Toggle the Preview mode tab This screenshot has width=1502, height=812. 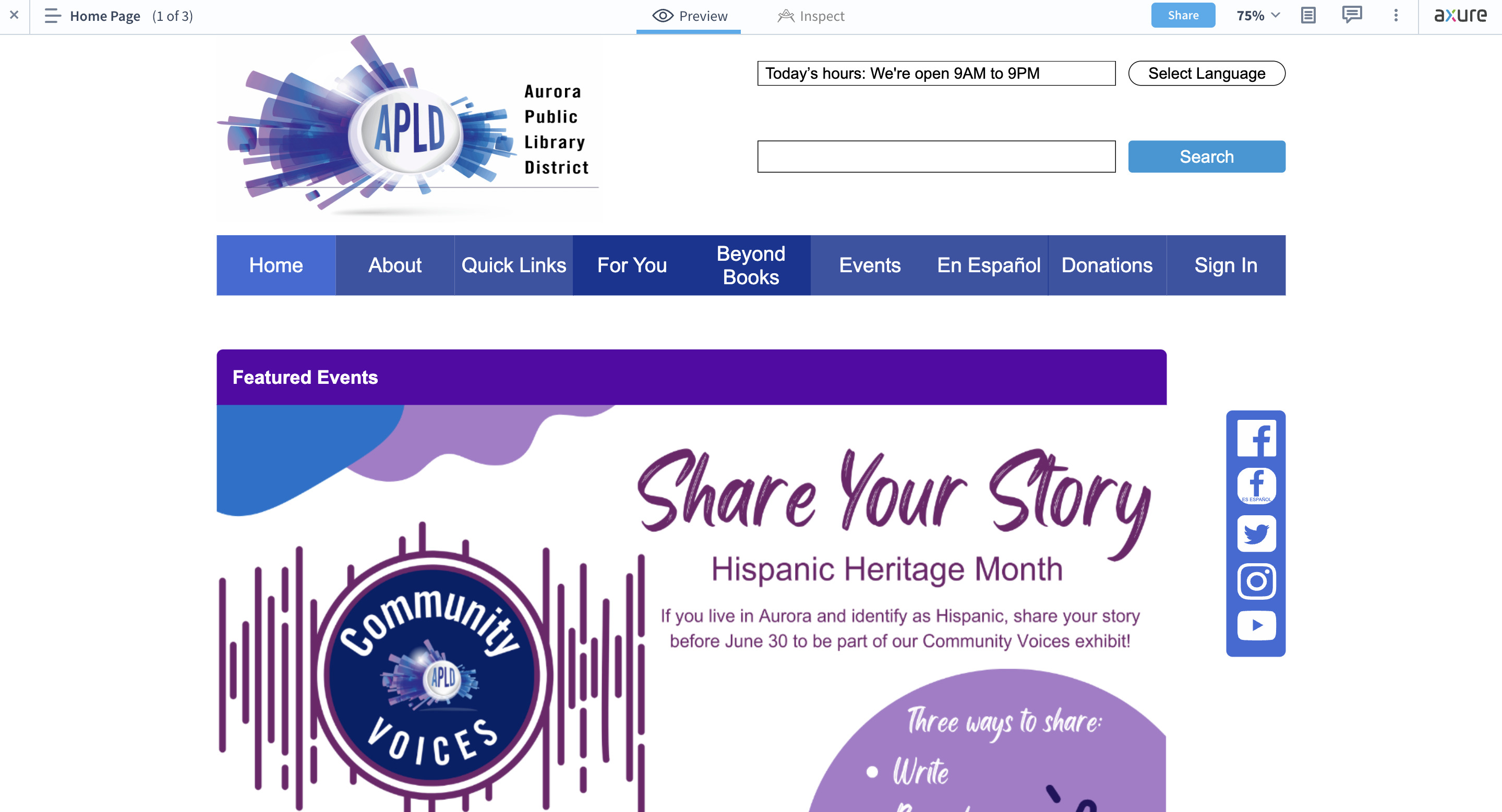[689, 16]
